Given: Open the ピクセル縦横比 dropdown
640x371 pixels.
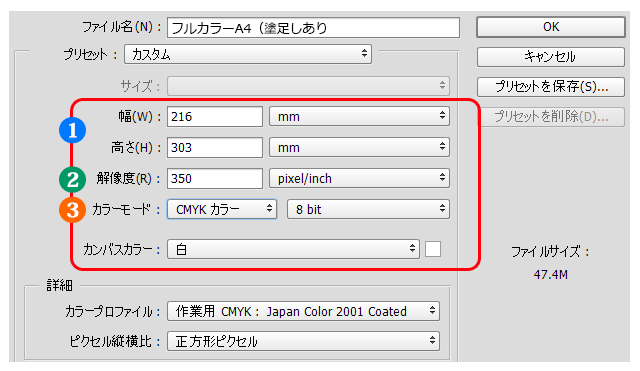Looking at the screenshot, I should click(303, 341).
